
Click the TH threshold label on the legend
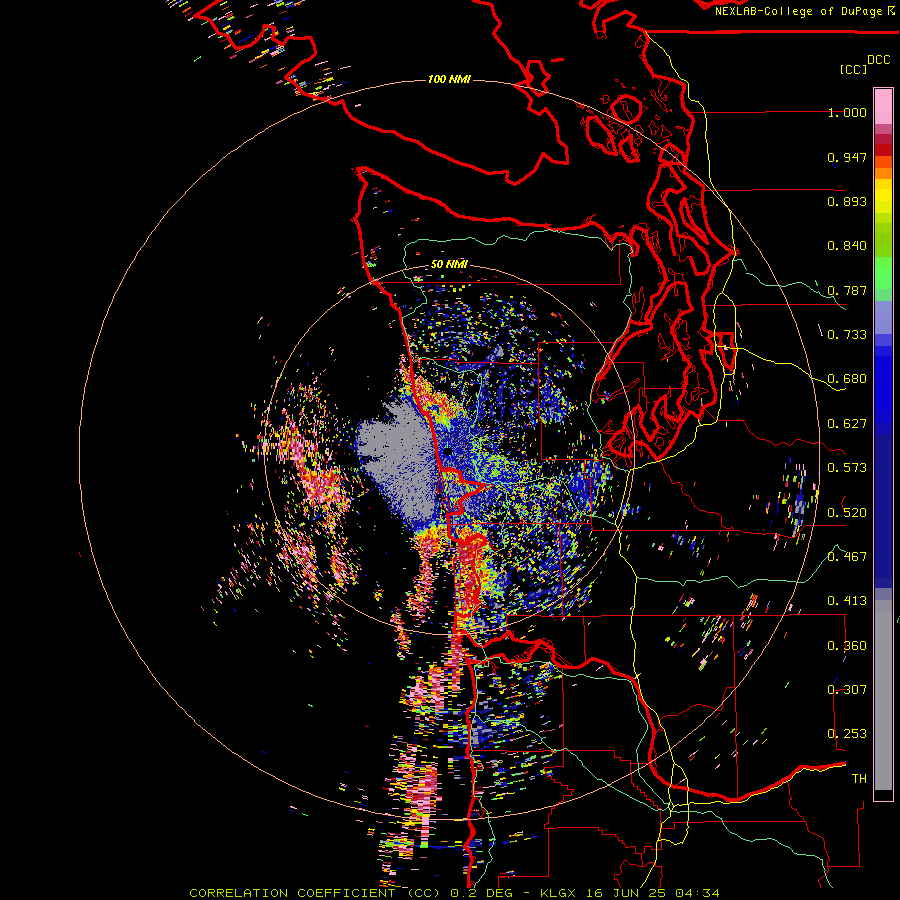pos(859,778)
